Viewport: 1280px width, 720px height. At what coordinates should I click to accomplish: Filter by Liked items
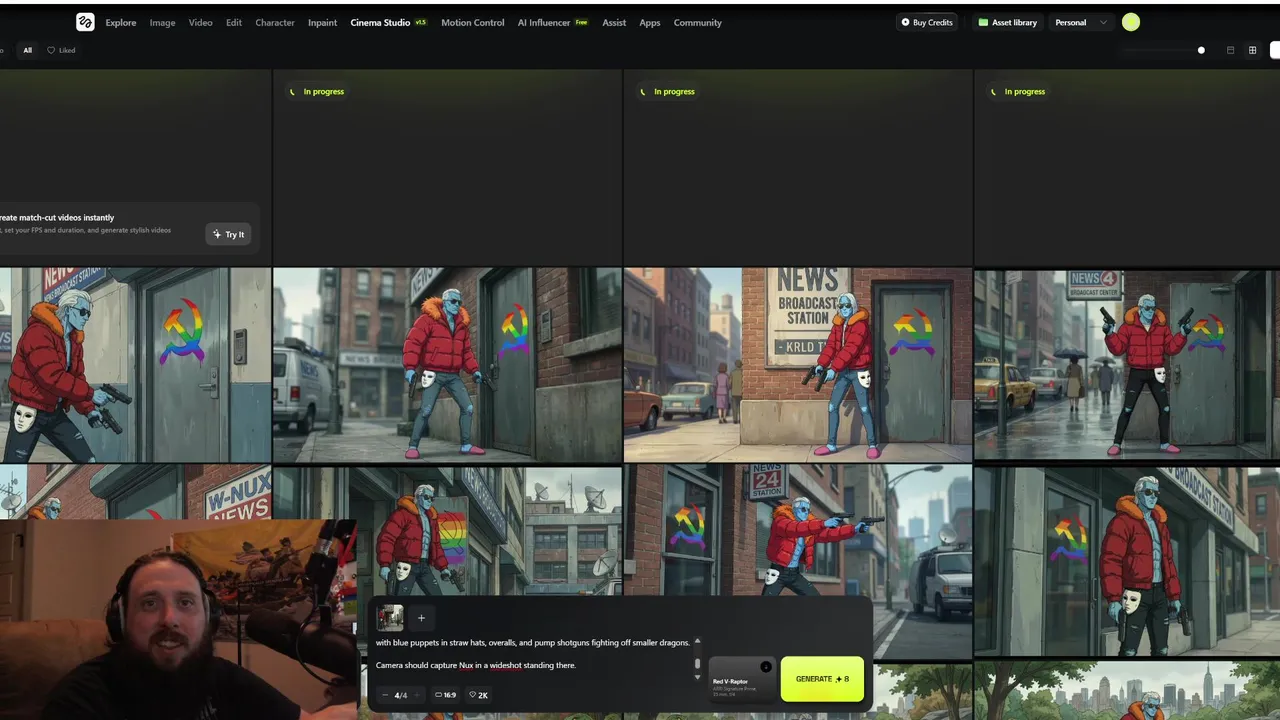[62, 50]
